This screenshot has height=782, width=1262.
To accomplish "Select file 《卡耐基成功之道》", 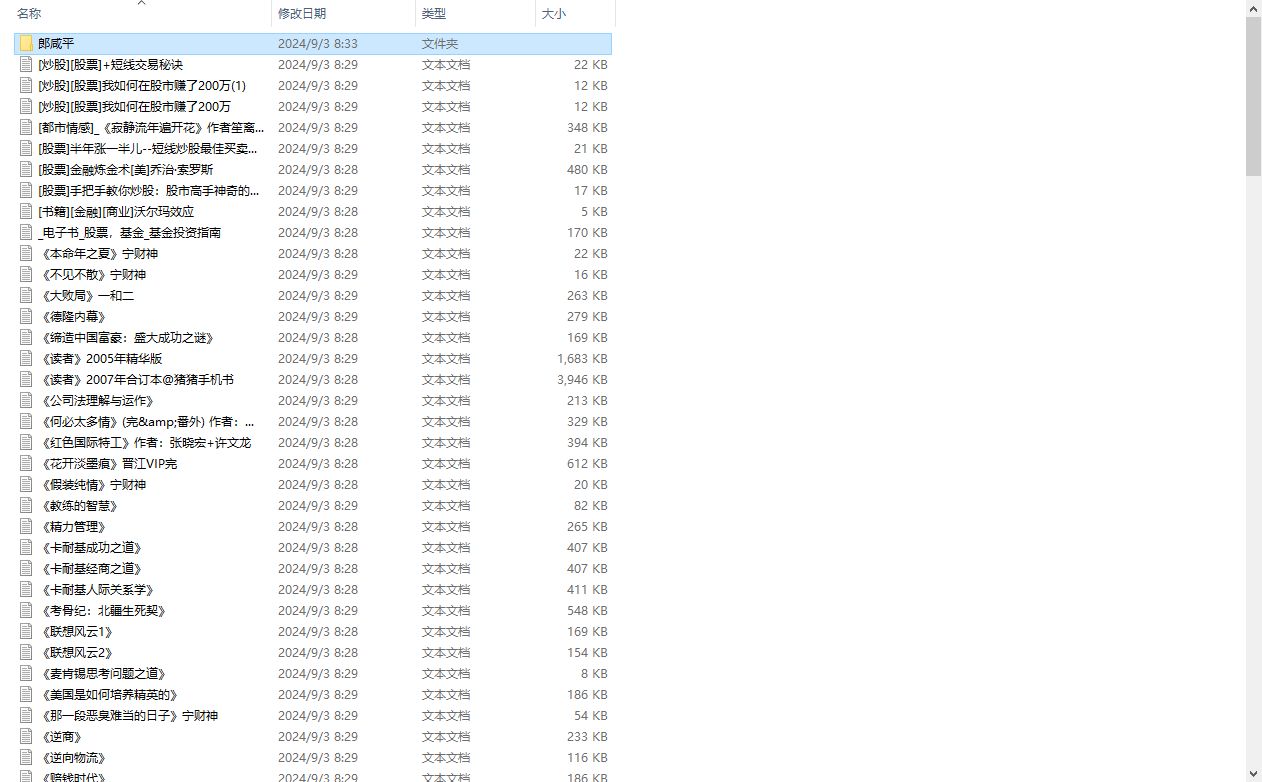I will [313, 547].
